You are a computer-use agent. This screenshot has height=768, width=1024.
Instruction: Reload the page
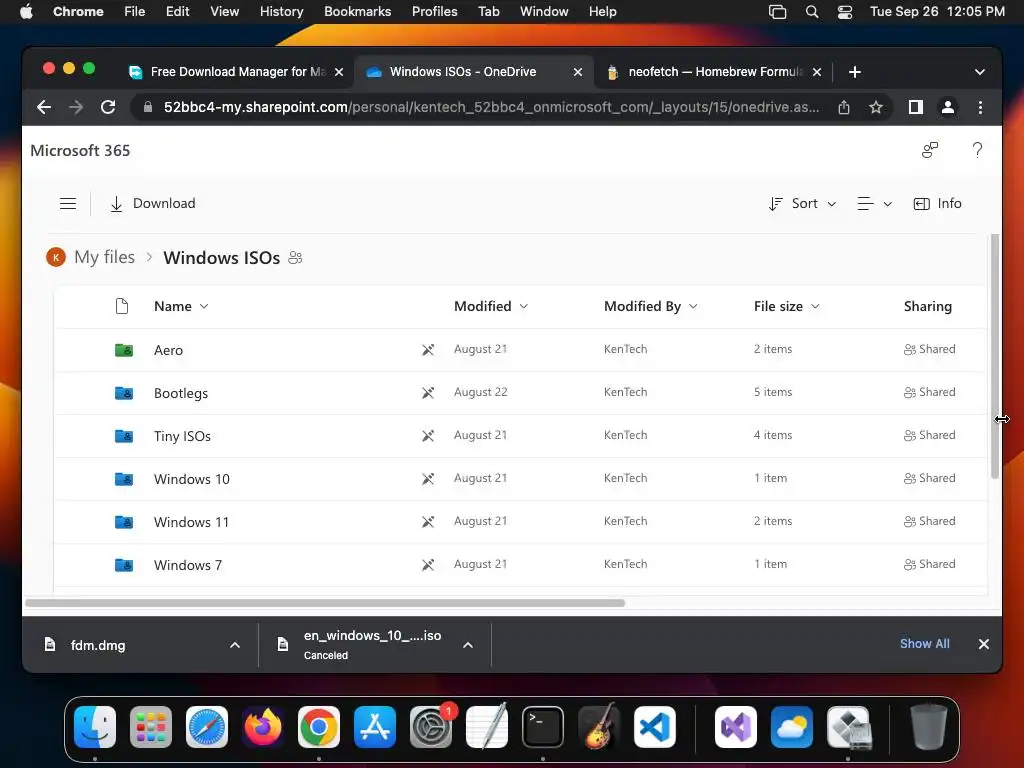(108, 107)
